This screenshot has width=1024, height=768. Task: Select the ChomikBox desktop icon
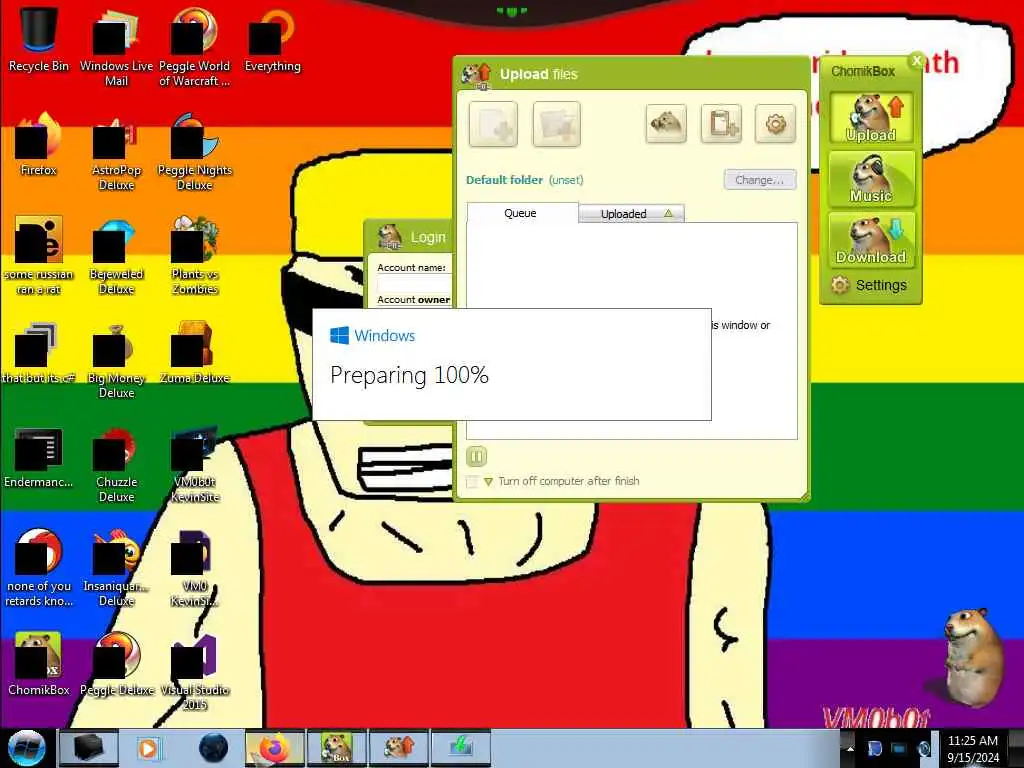(x=39, y=664)
